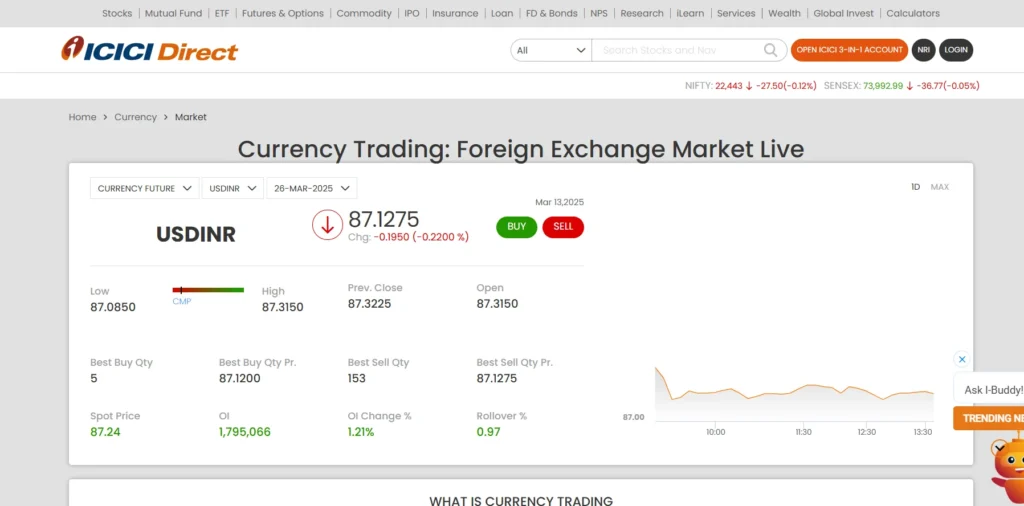The image size is (1024, 506).
Task: Click the Ask I-Buddy! chat bubble
Action: pyautogui.click(x=991, y=390)
